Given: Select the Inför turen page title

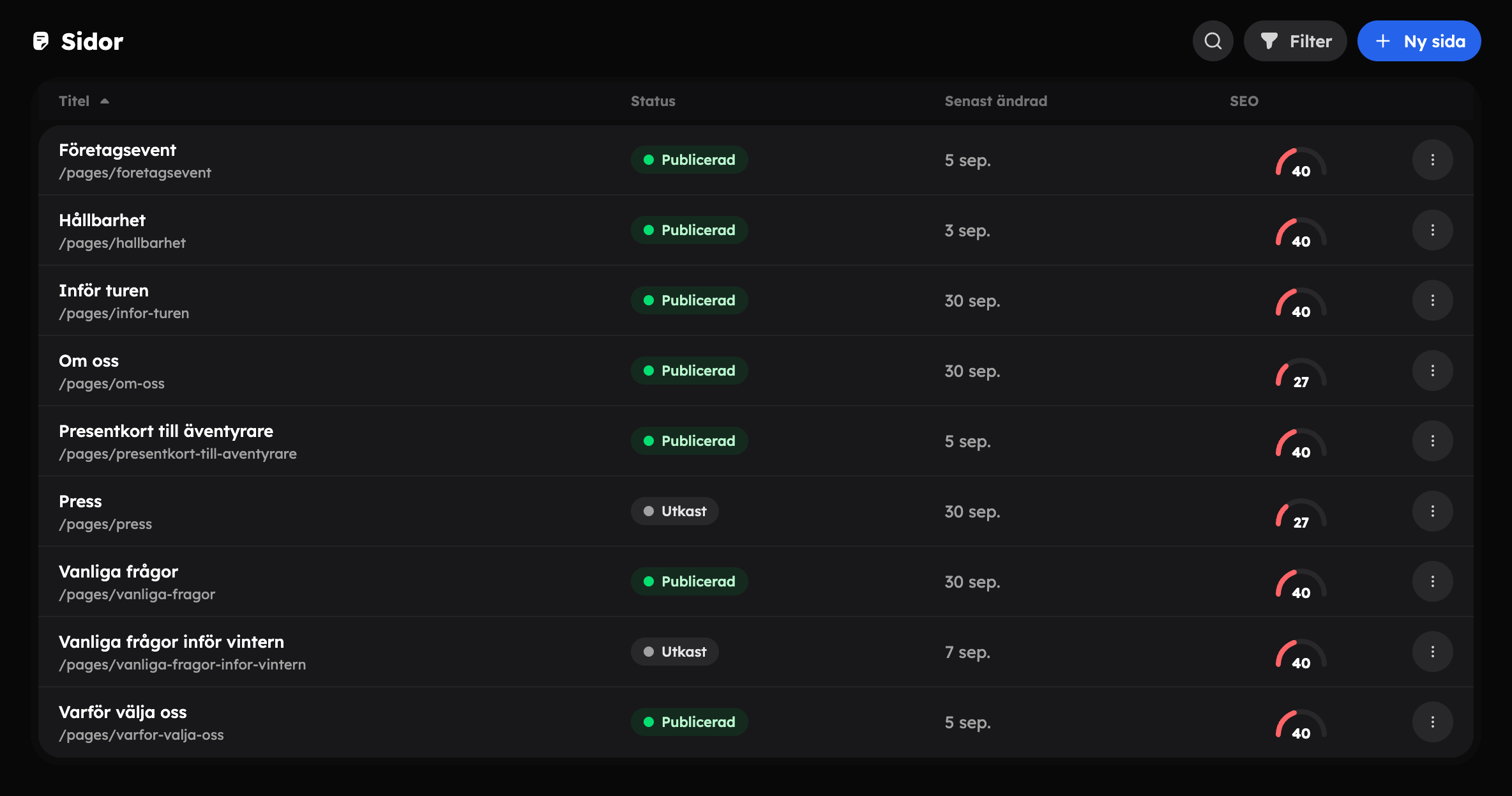Looking at the screenshot, I should coord(103,291).
